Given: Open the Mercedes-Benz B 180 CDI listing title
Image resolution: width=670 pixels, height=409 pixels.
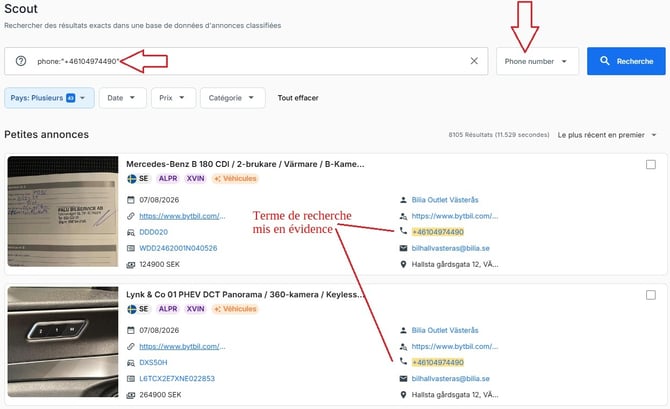Looking at the screenshot, I should pyautogui.click(x=245, y=164).
